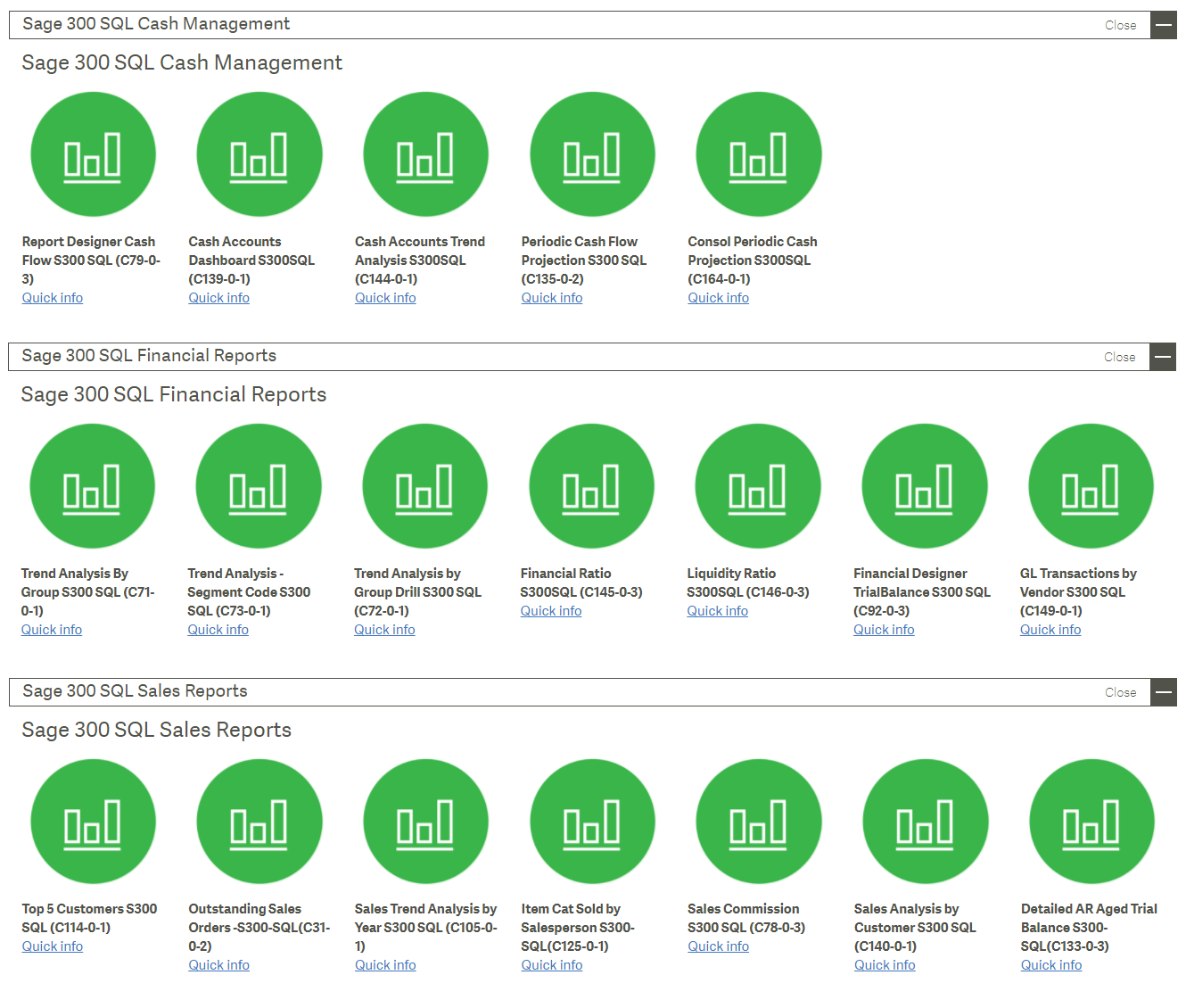Launch Sales Analysis by Customer icon
1186x1008 pixels.
coord(926,822)
